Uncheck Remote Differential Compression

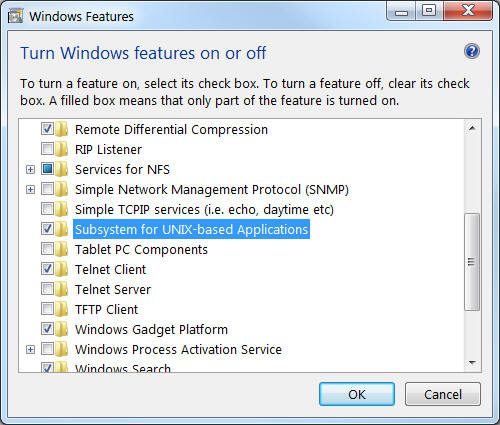[x=47, y=129]
